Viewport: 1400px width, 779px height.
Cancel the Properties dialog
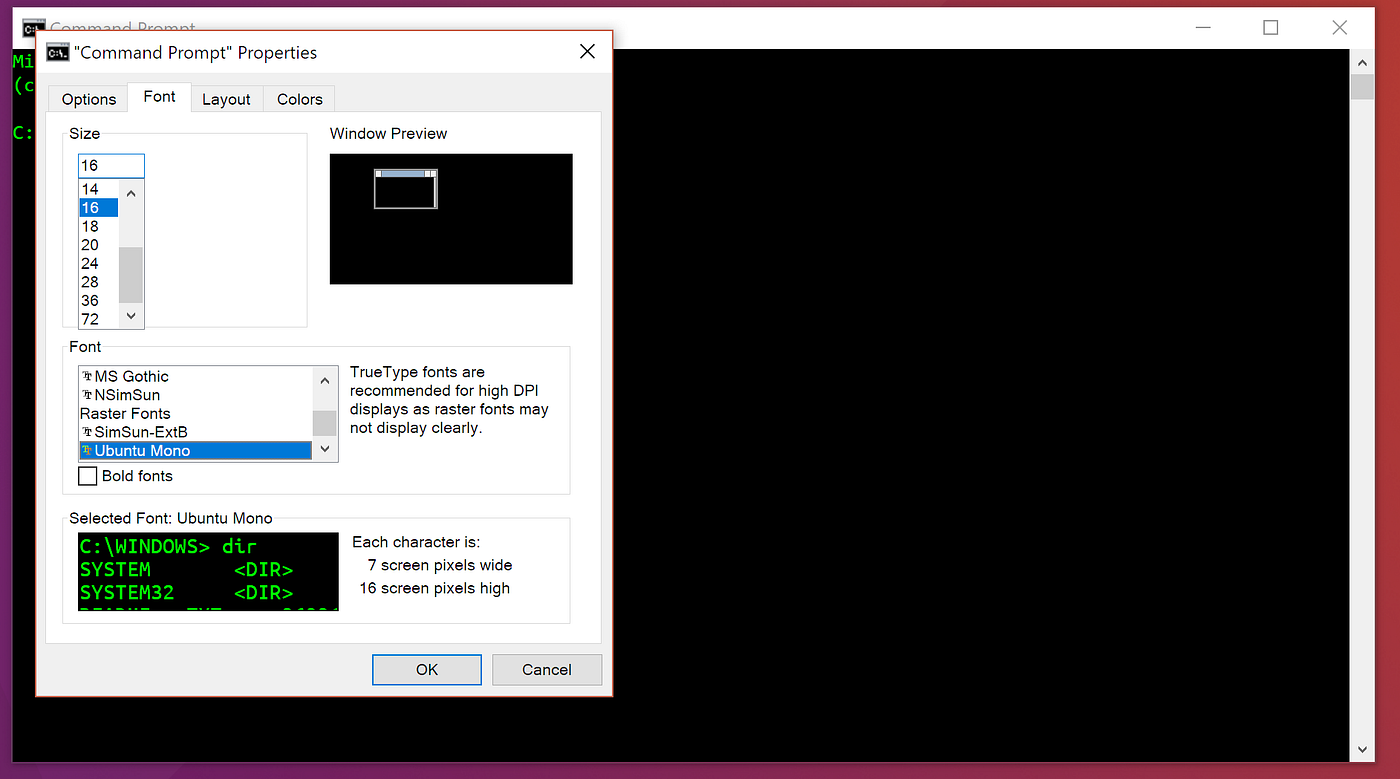(x=546, y=669)
